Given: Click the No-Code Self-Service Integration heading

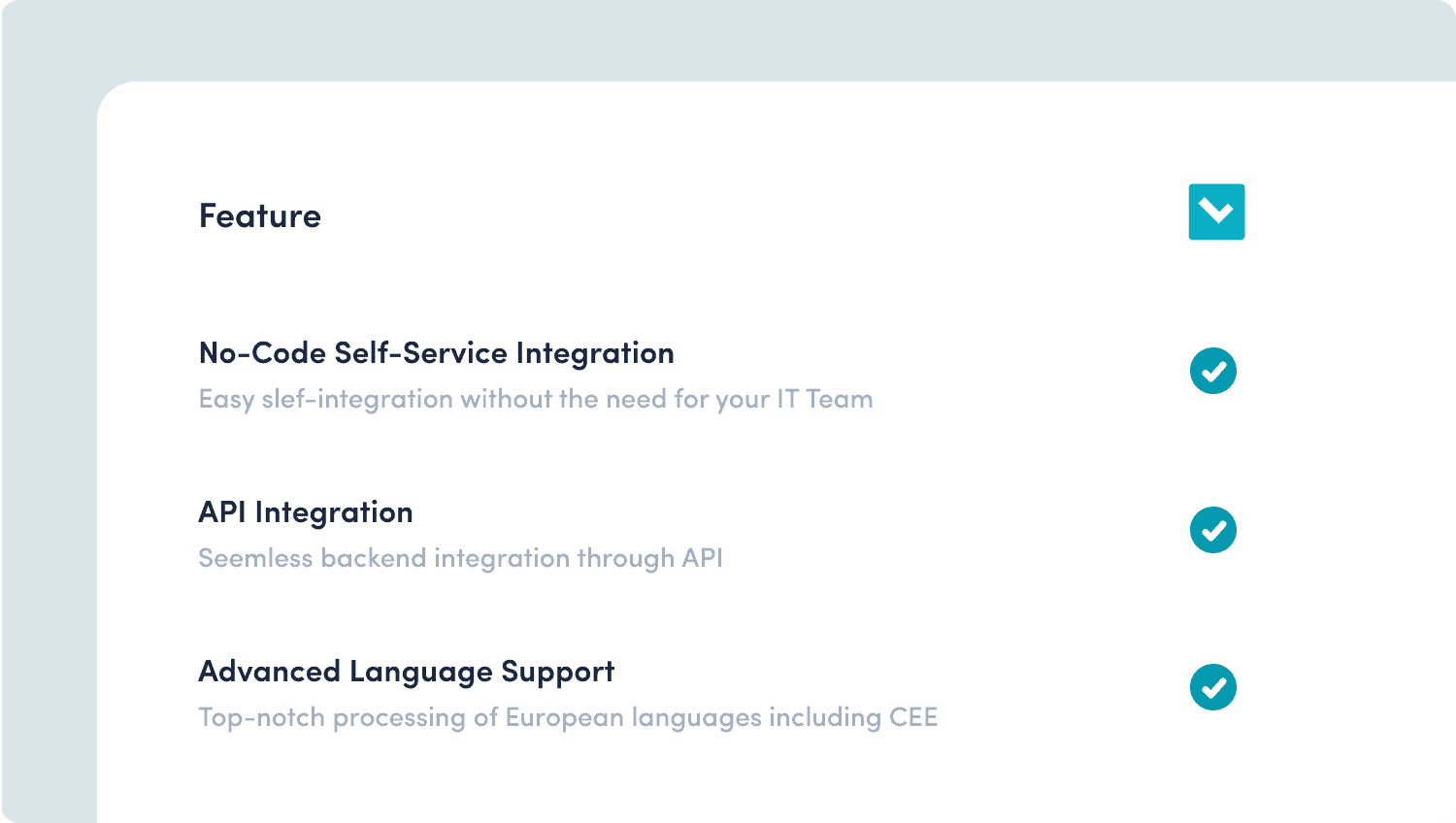Looking at the screenshot, I should (x=436, y=353).
